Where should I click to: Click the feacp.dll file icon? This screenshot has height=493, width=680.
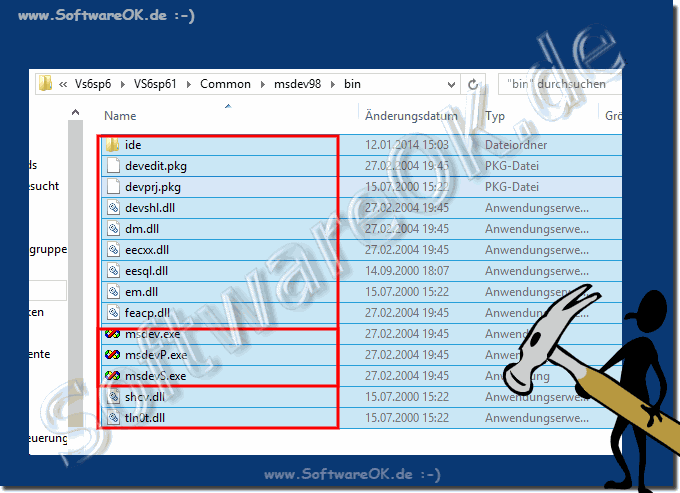(x=113, y=313)
